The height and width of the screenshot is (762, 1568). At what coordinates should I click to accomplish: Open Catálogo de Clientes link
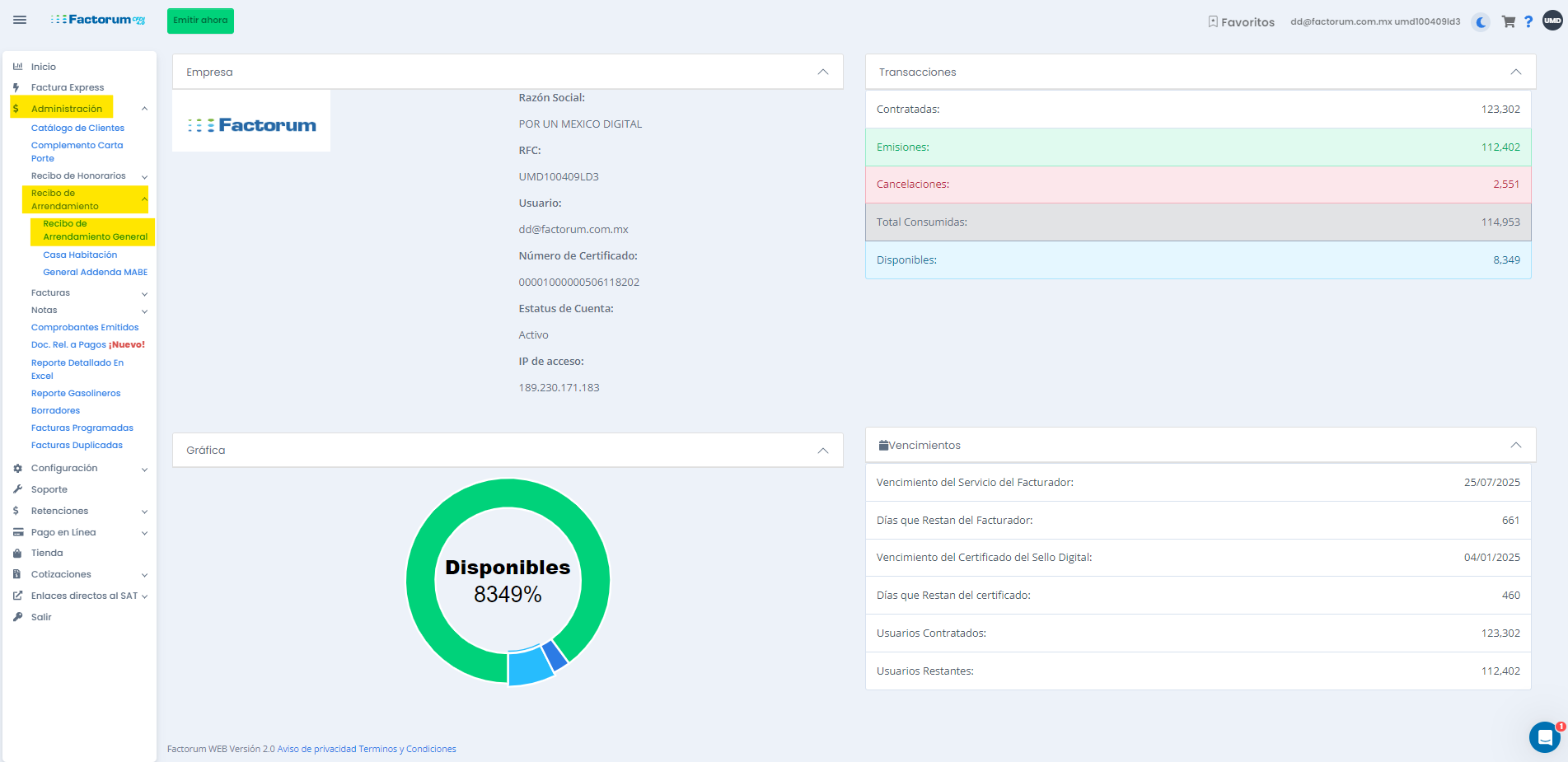coord(77,128)
